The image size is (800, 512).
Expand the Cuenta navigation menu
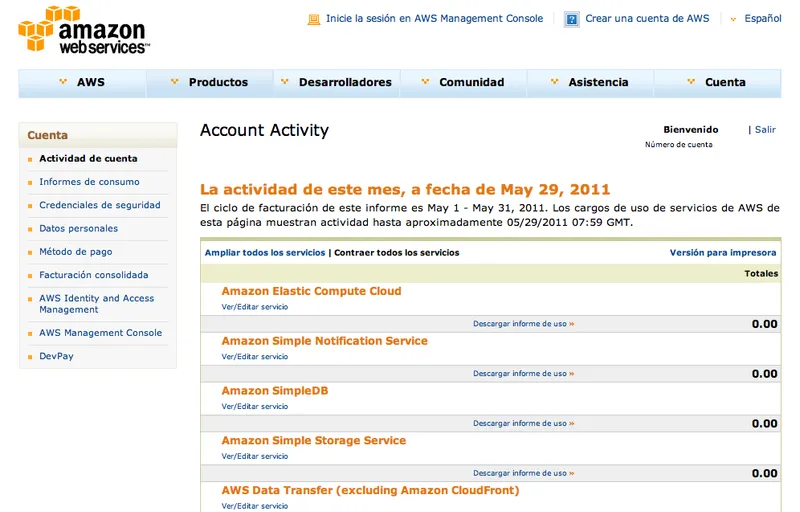(x=717, y=82)
